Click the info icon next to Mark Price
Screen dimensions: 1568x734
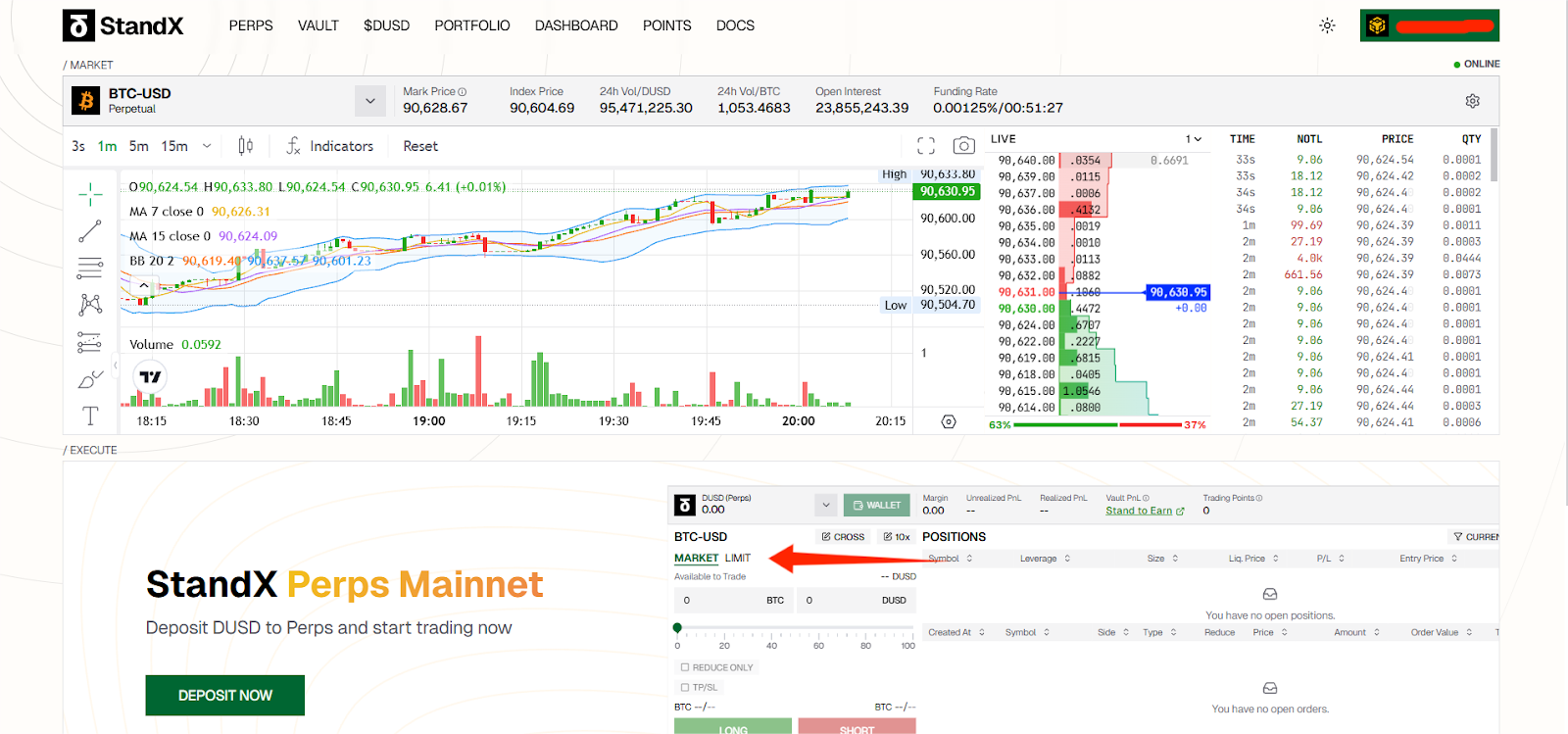coord(463,92)
